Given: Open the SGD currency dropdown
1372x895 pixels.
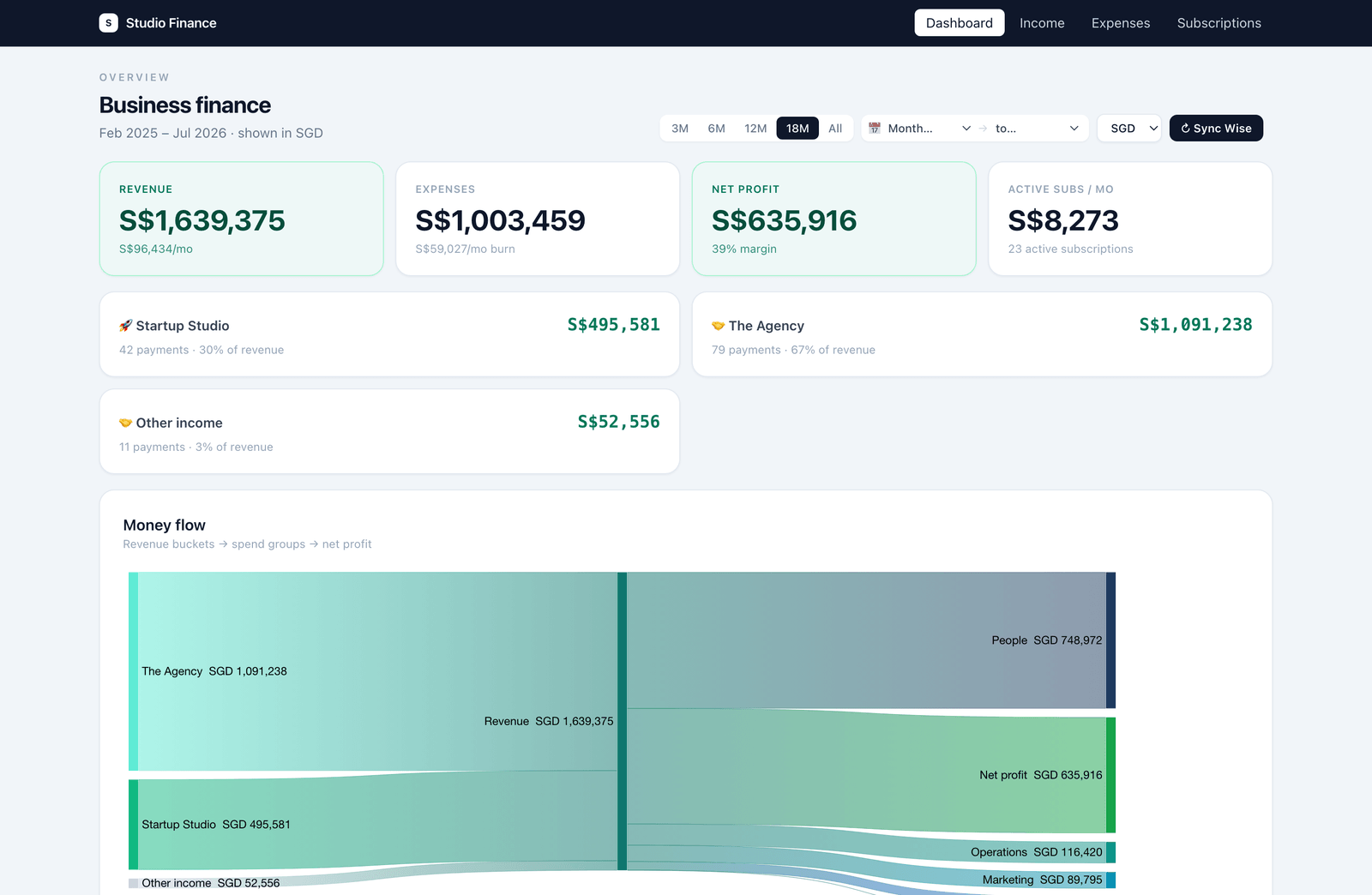Looking at the screenshot, I should (1129, 128).
